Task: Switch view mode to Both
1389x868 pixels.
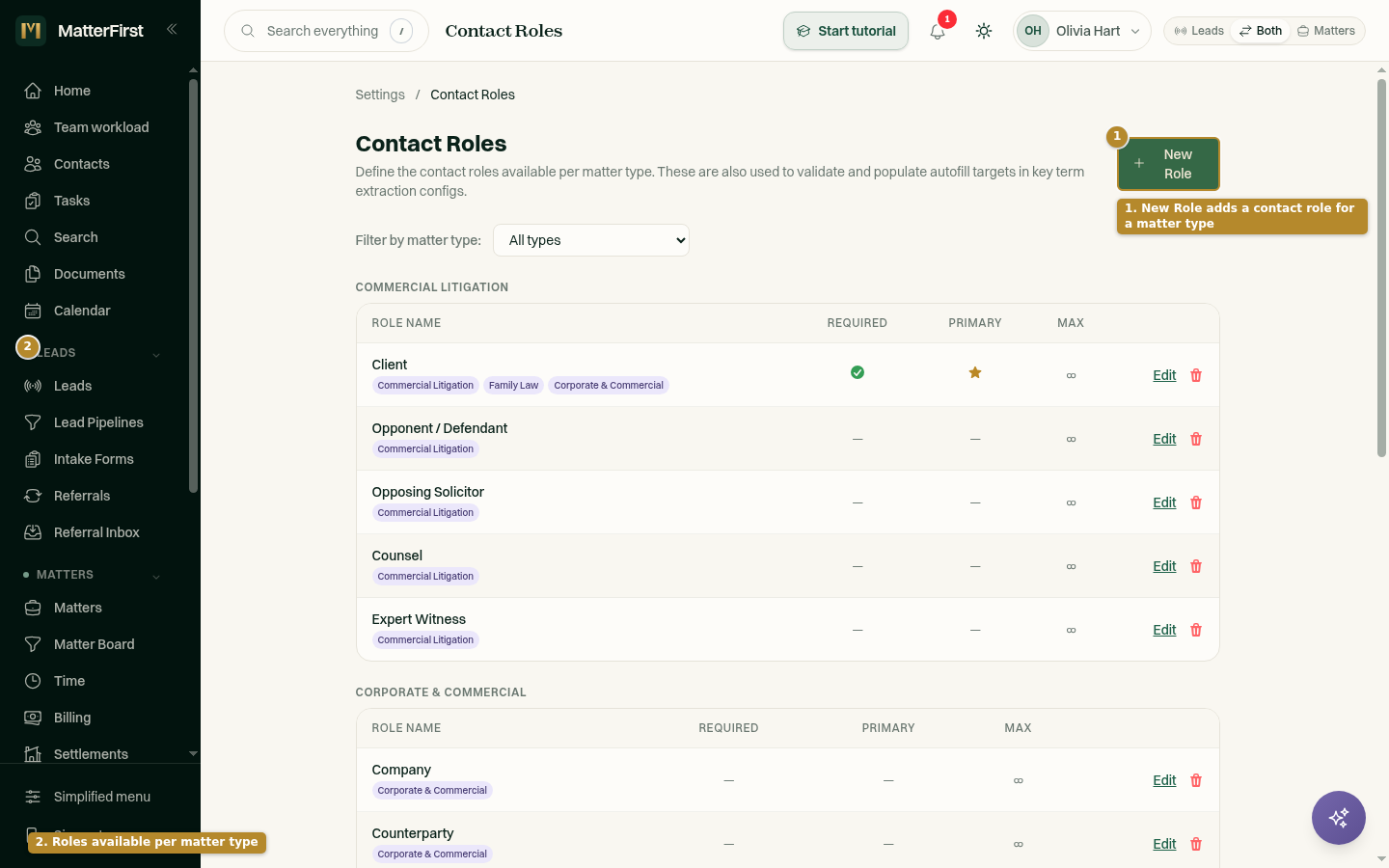Action: pyautogui.click(x=1261, y=31)
